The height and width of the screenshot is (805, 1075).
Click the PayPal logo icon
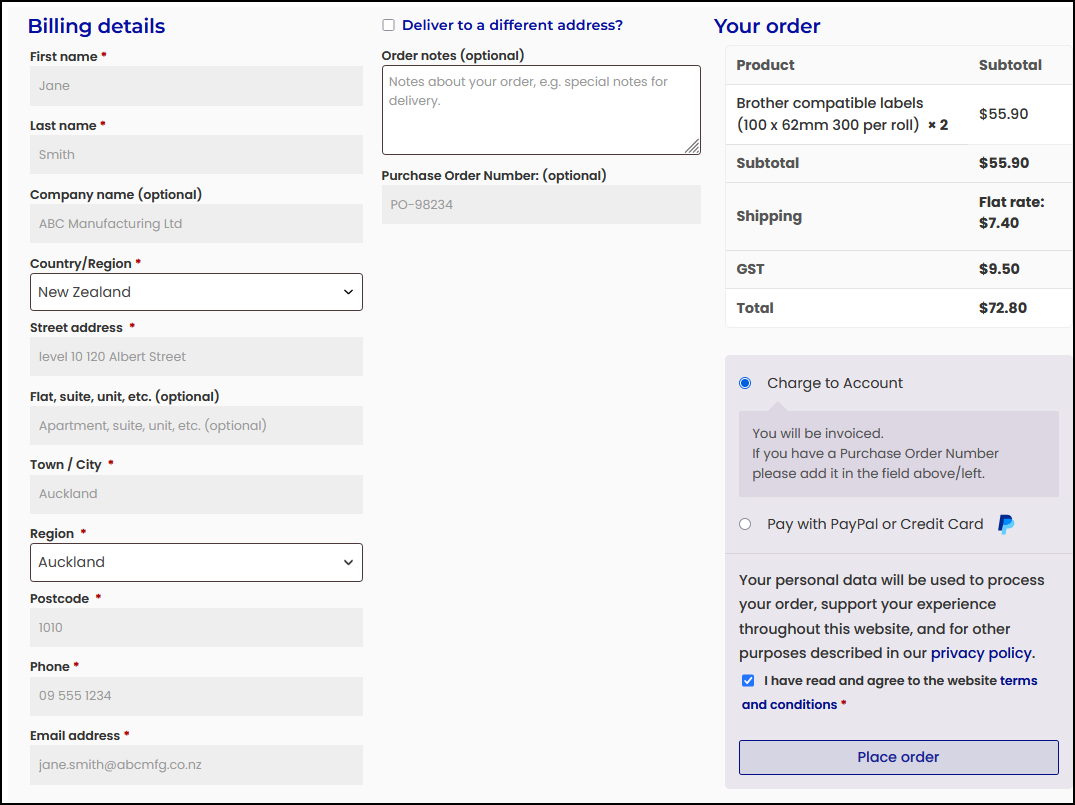pyautogui.click(x=1006, y=524)
